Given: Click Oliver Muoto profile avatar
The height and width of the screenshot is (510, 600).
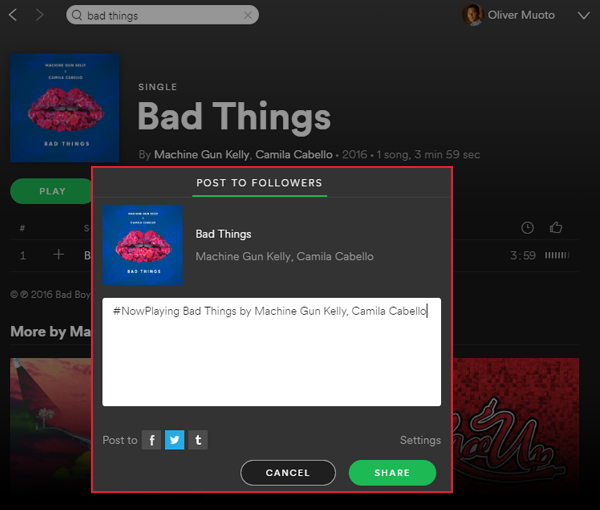Looking at the screenshot, I should point(473,15).
